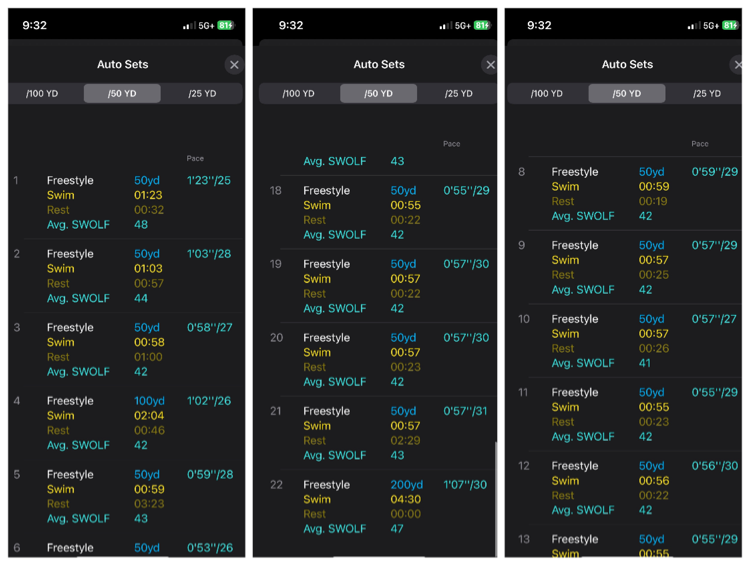750x565 pixels.
Task: Click rest time 01:00 of set 3
Action: pos(148,356)
